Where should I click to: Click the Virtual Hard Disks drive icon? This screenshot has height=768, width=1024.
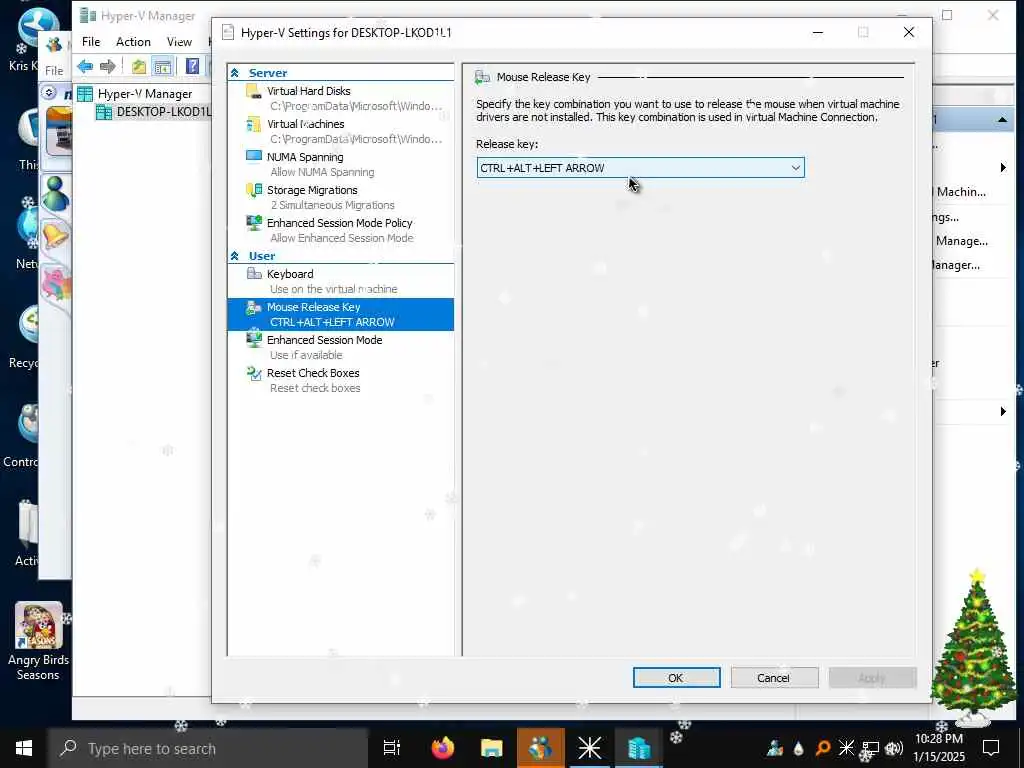coord(253,91)
